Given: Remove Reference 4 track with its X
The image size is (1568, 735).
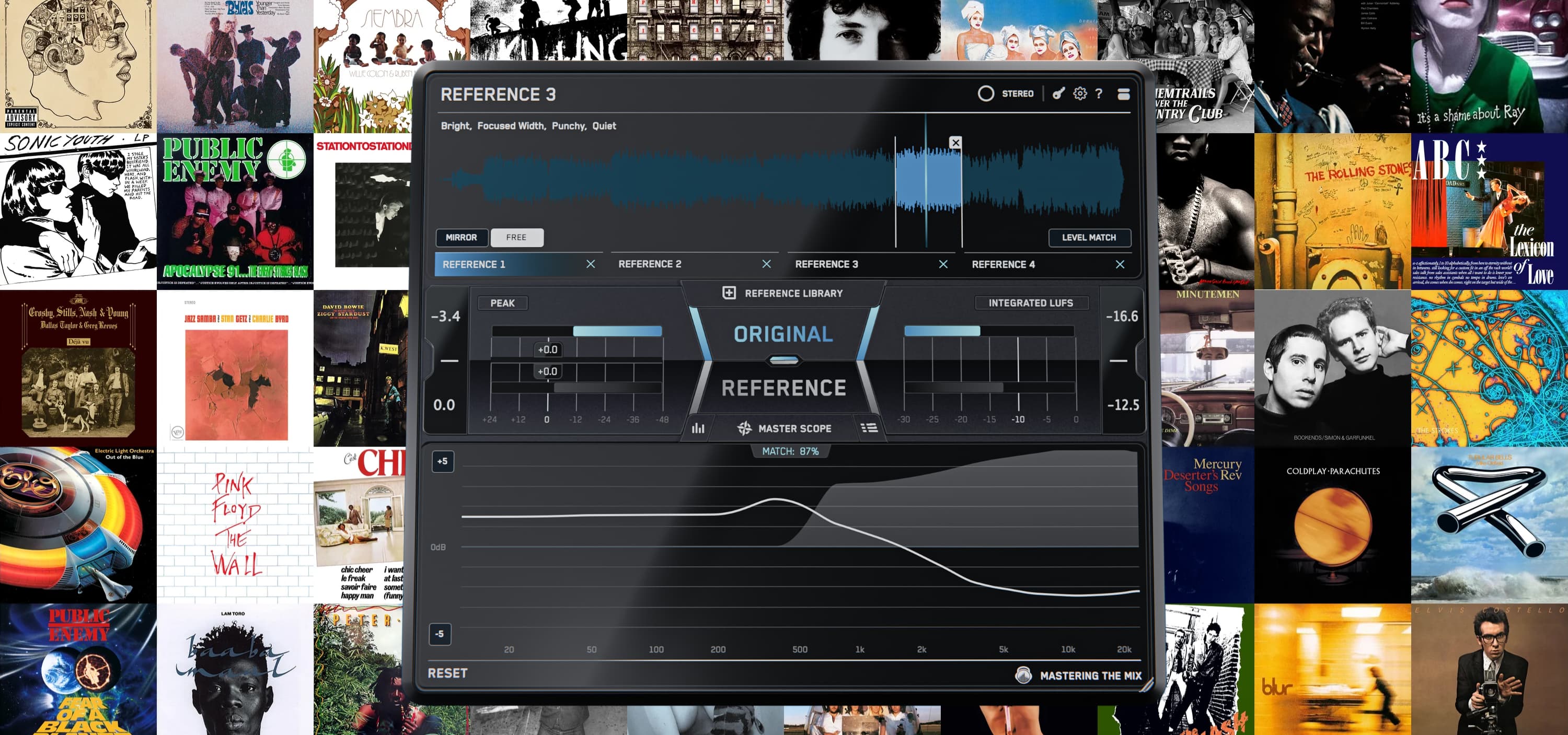Looking at the screenshot, I should pos(1120,264).
